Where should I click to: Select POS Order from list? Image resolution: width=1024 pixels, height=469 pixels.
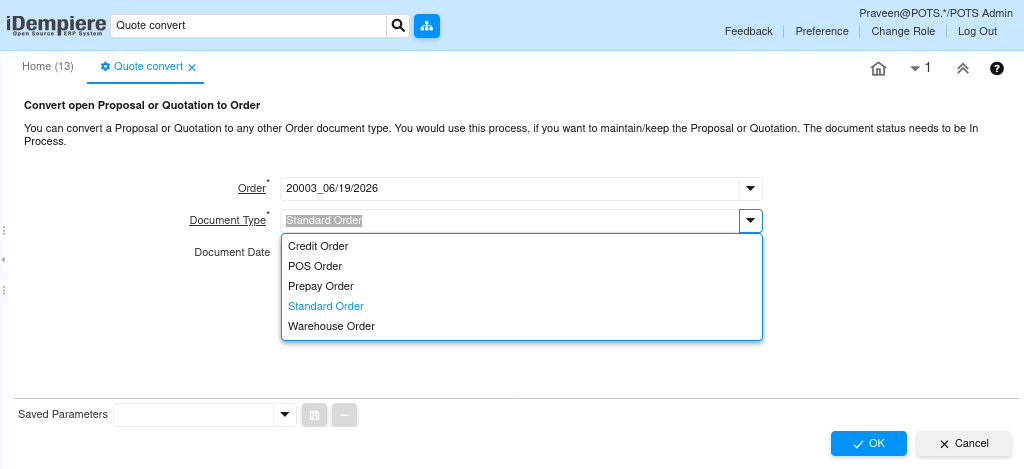[x=522, y=267]
